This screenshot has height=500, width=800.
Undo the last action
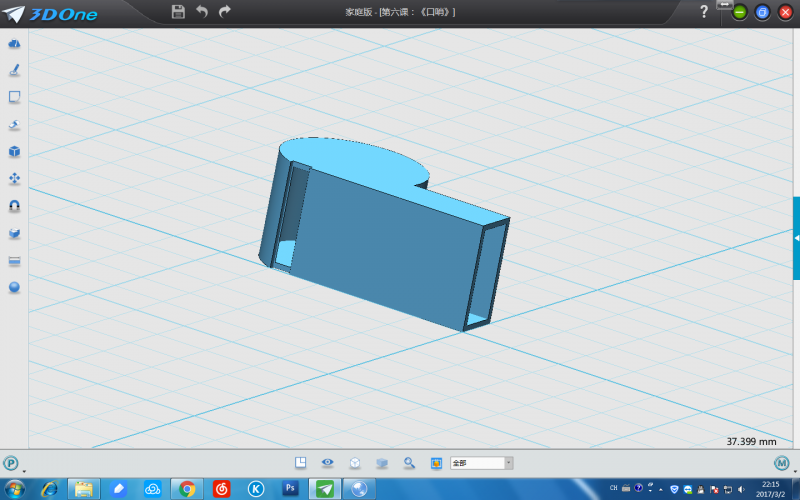coord(202,12)
